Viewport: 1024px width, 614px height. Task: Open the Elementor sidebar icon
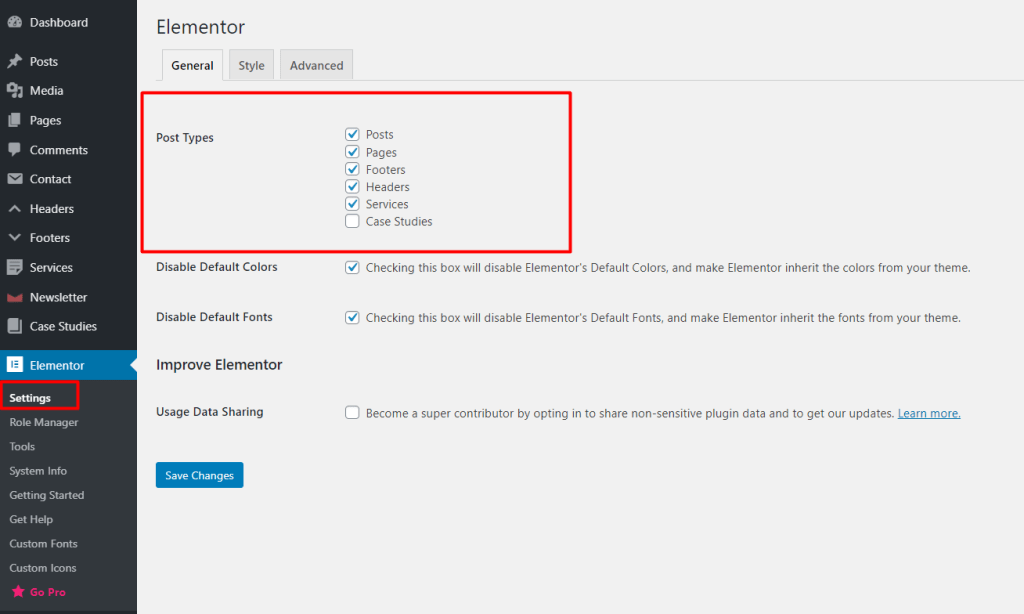14,364
